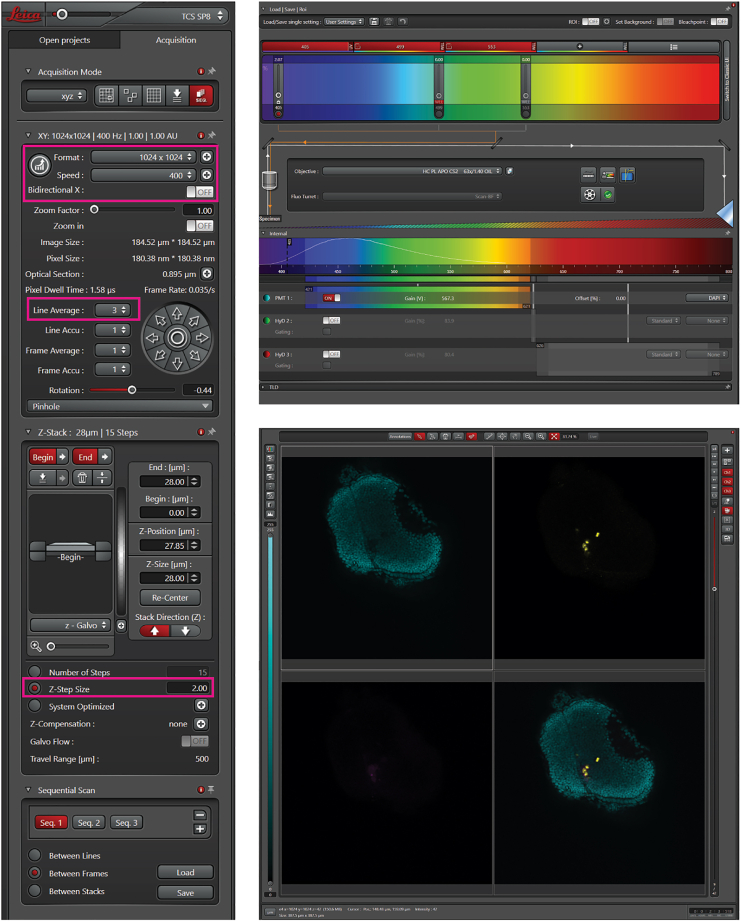Image resolution: width=741 pixels, height=922 pixels.
Task: Select the Number of Steps radio button
Action: pos(36,671)
